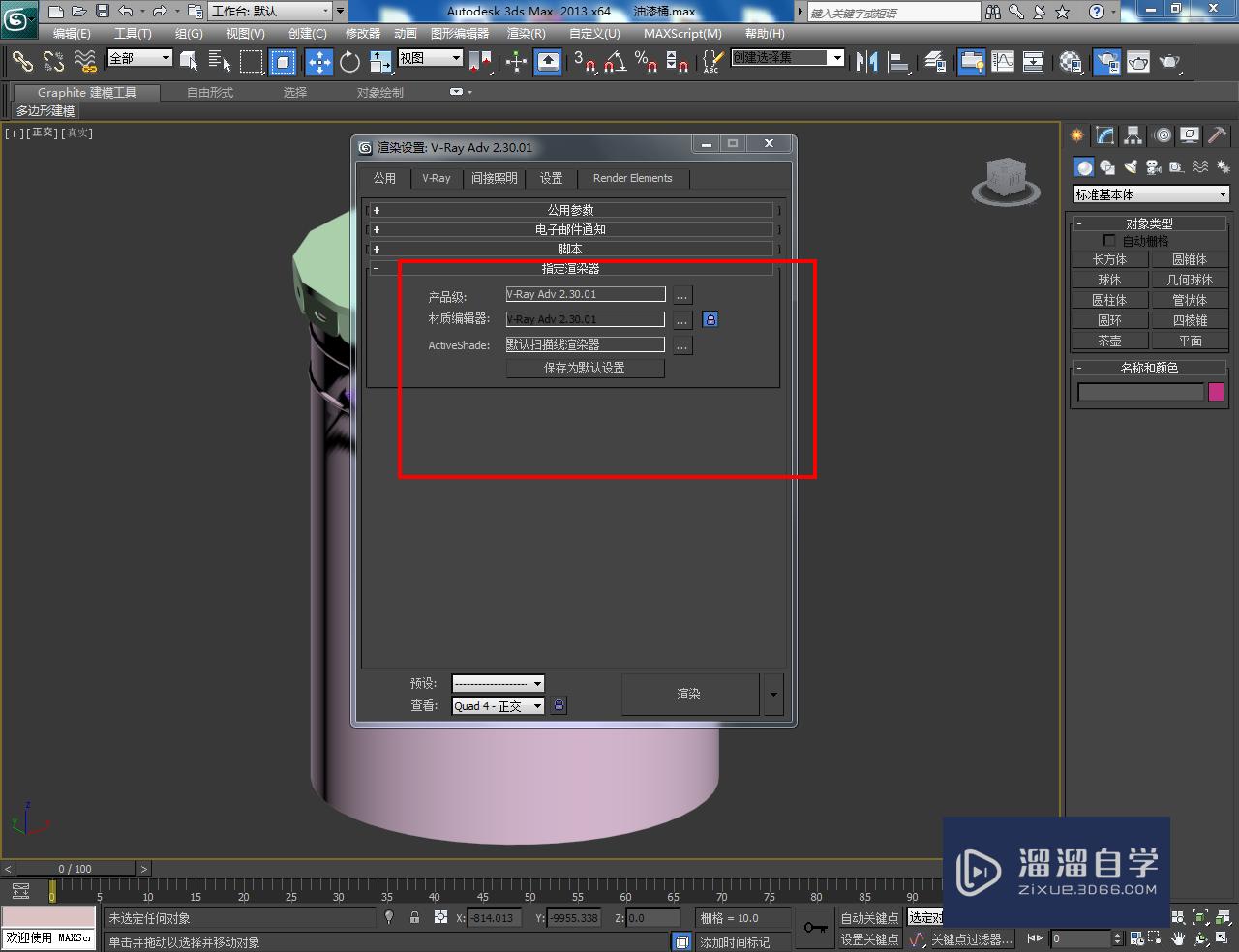1239x952 pixels.
Task: Open the 编辑(E) menu
Action: coord(72,33)
